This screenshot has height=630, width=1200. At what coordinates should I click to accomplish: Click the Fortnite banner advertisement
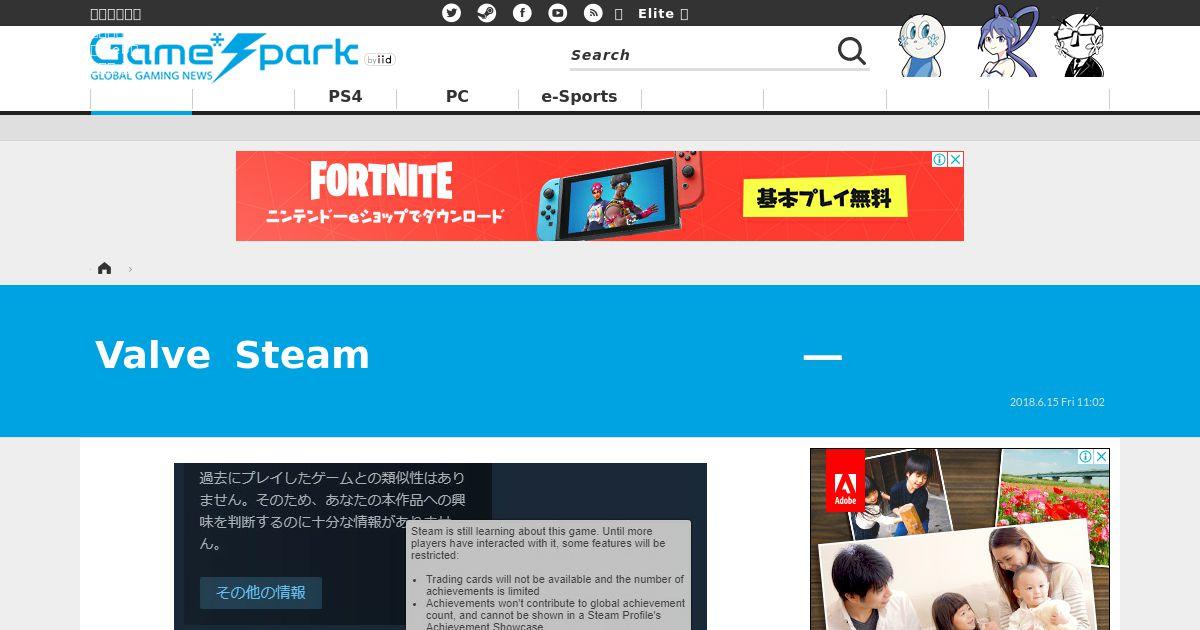click(x=600, y=196)
